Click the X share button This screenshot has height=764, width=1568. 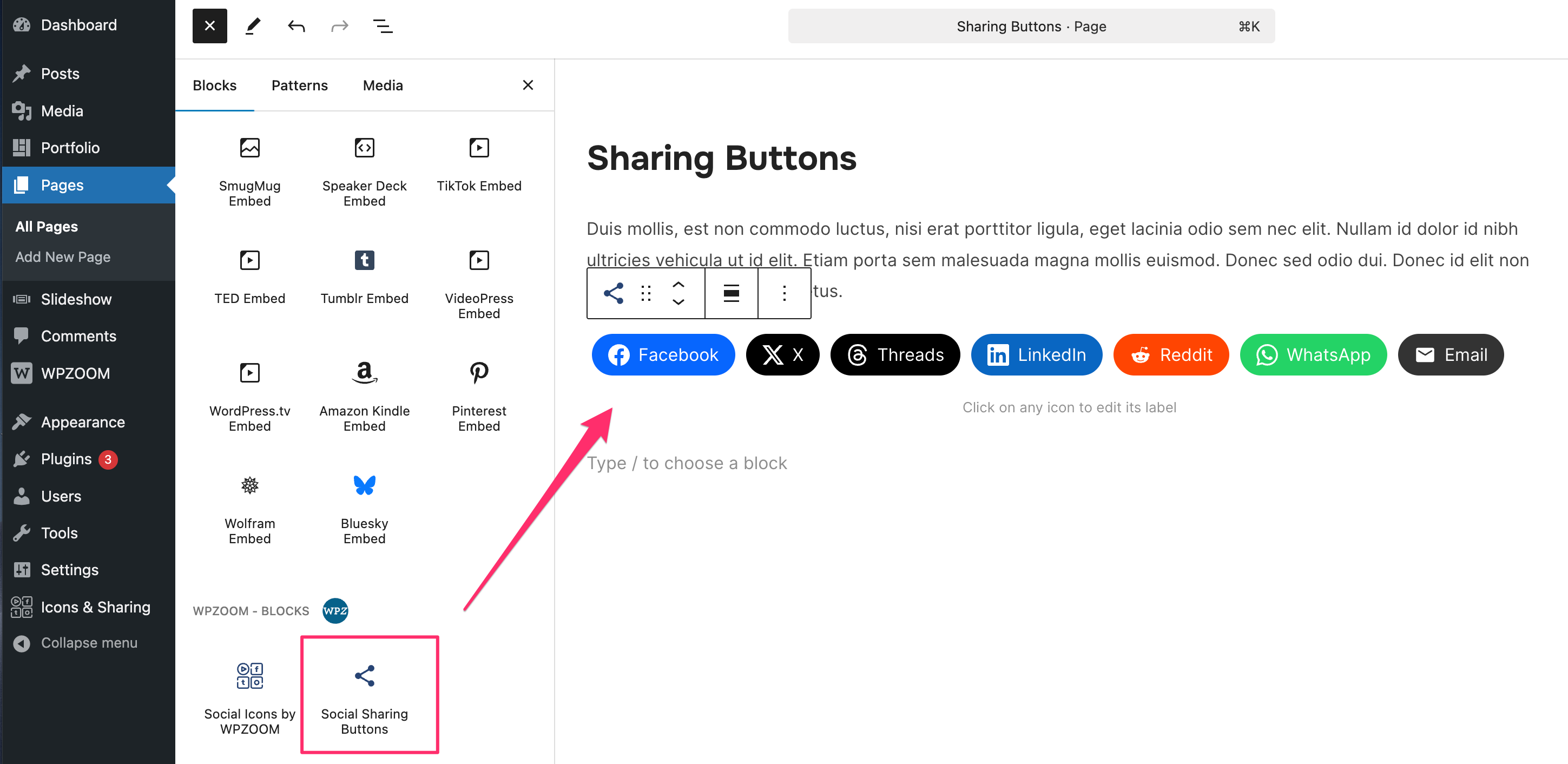point(782,354)
